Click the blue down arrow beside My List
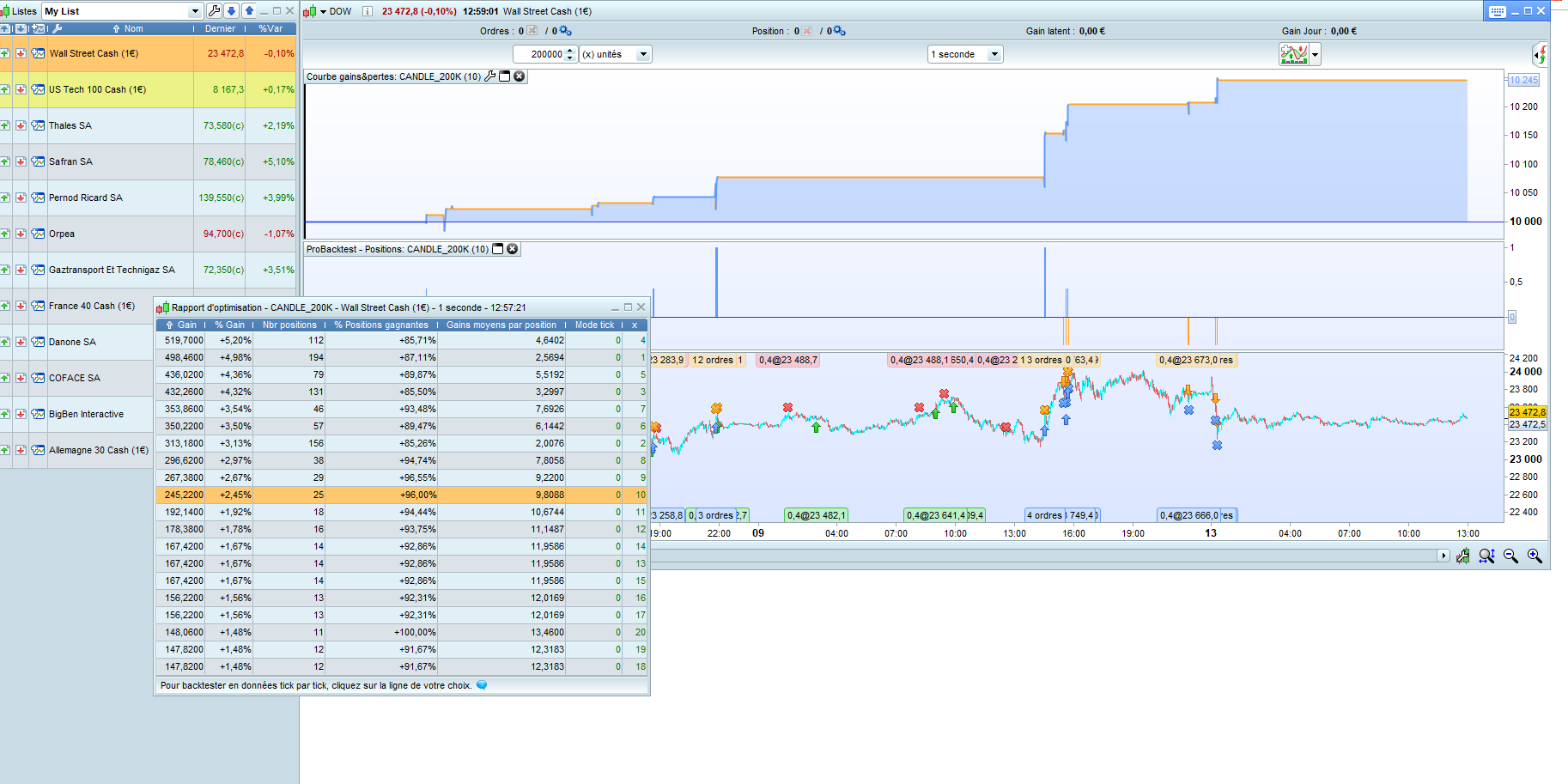 pyautogui.click(x=231, y=11)
